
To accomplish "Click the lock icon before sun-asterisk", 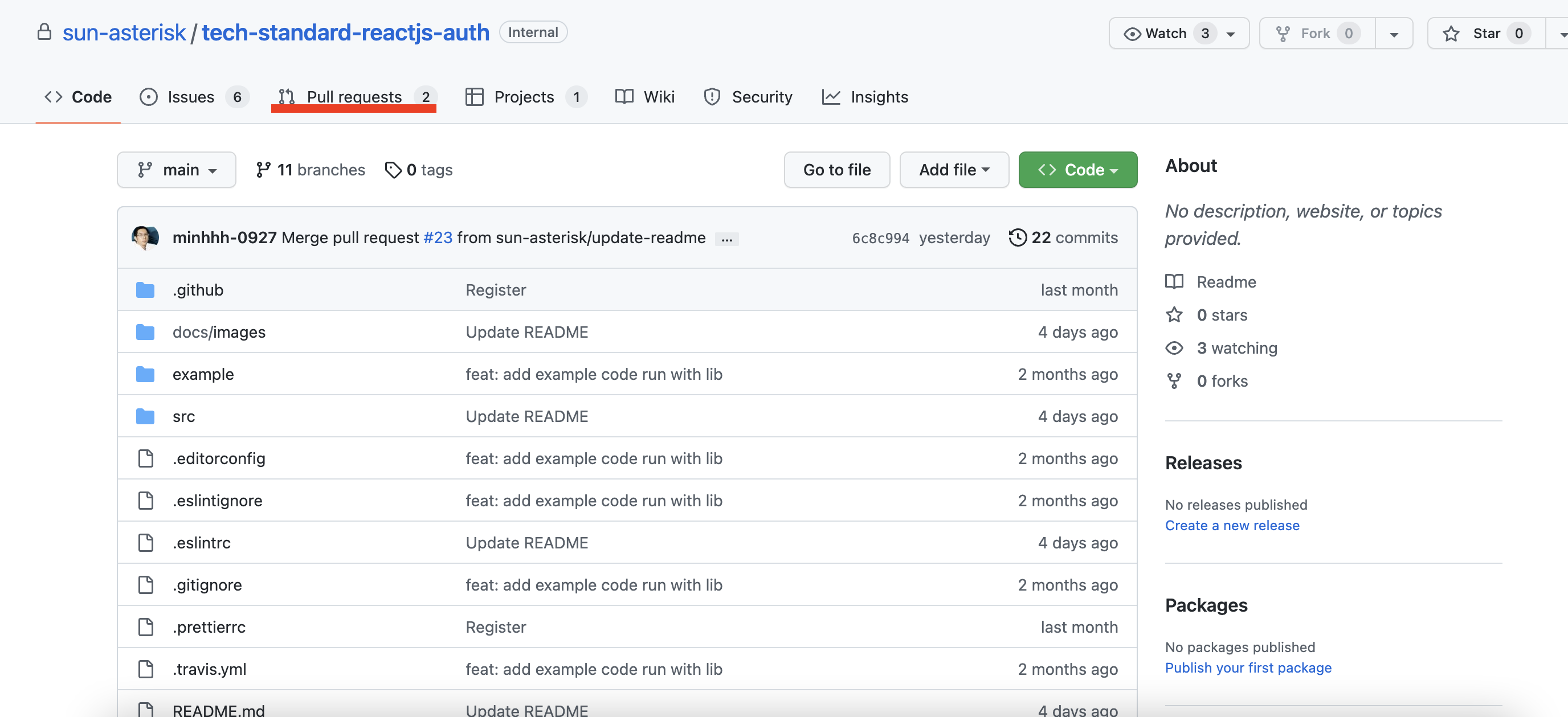I will (44, 32).
